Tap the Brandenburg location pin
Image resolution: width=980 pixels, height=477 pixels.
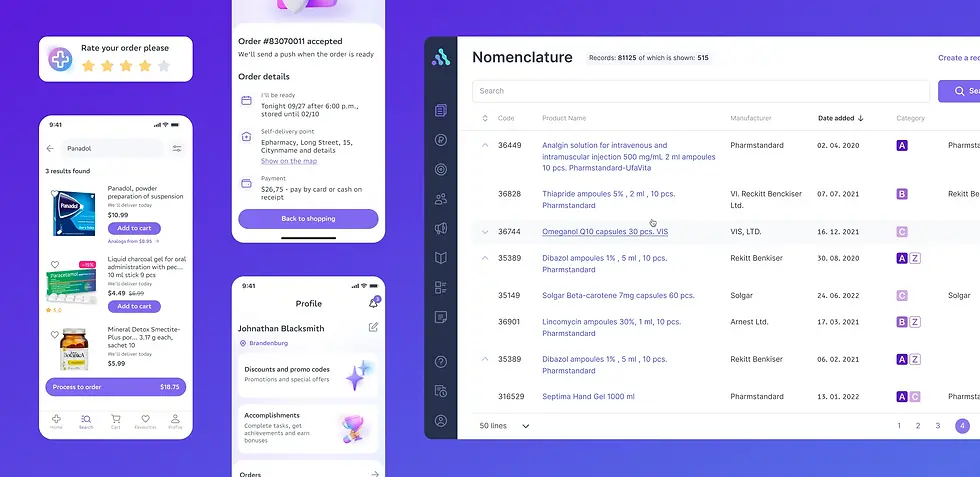[x=243, y=343]
